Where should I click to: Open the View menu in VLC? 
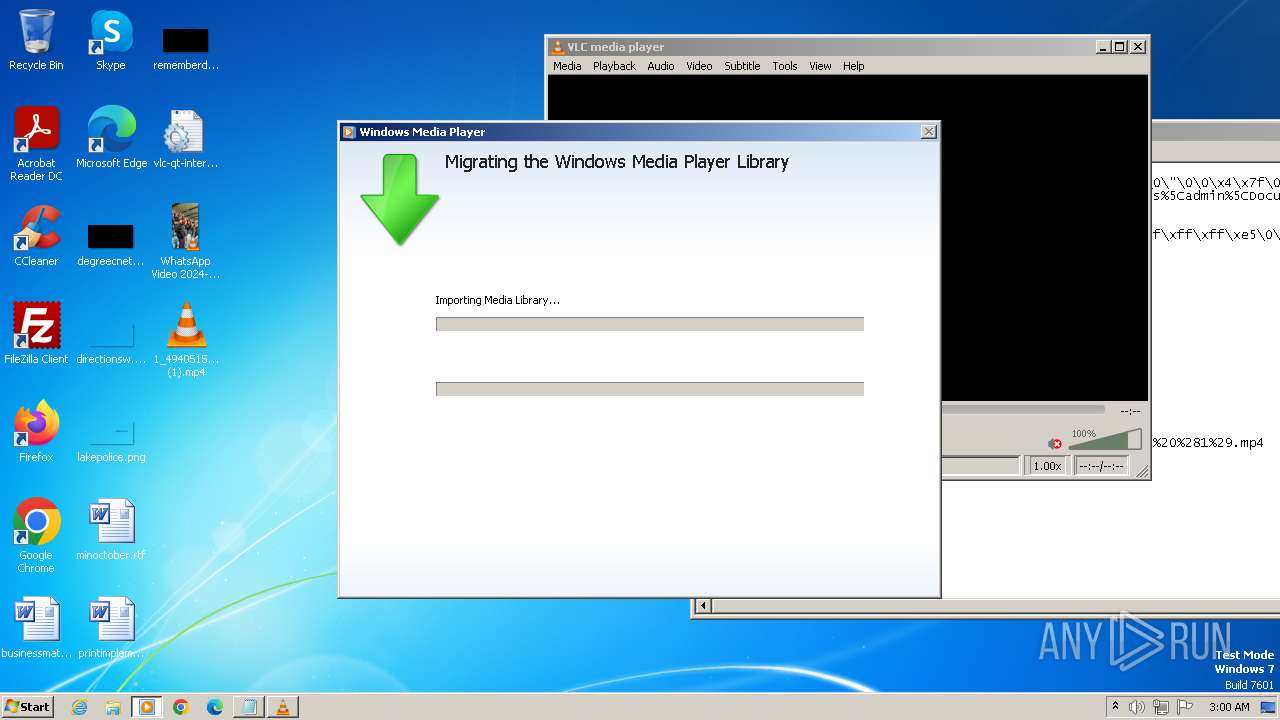[x=820, y=66]
